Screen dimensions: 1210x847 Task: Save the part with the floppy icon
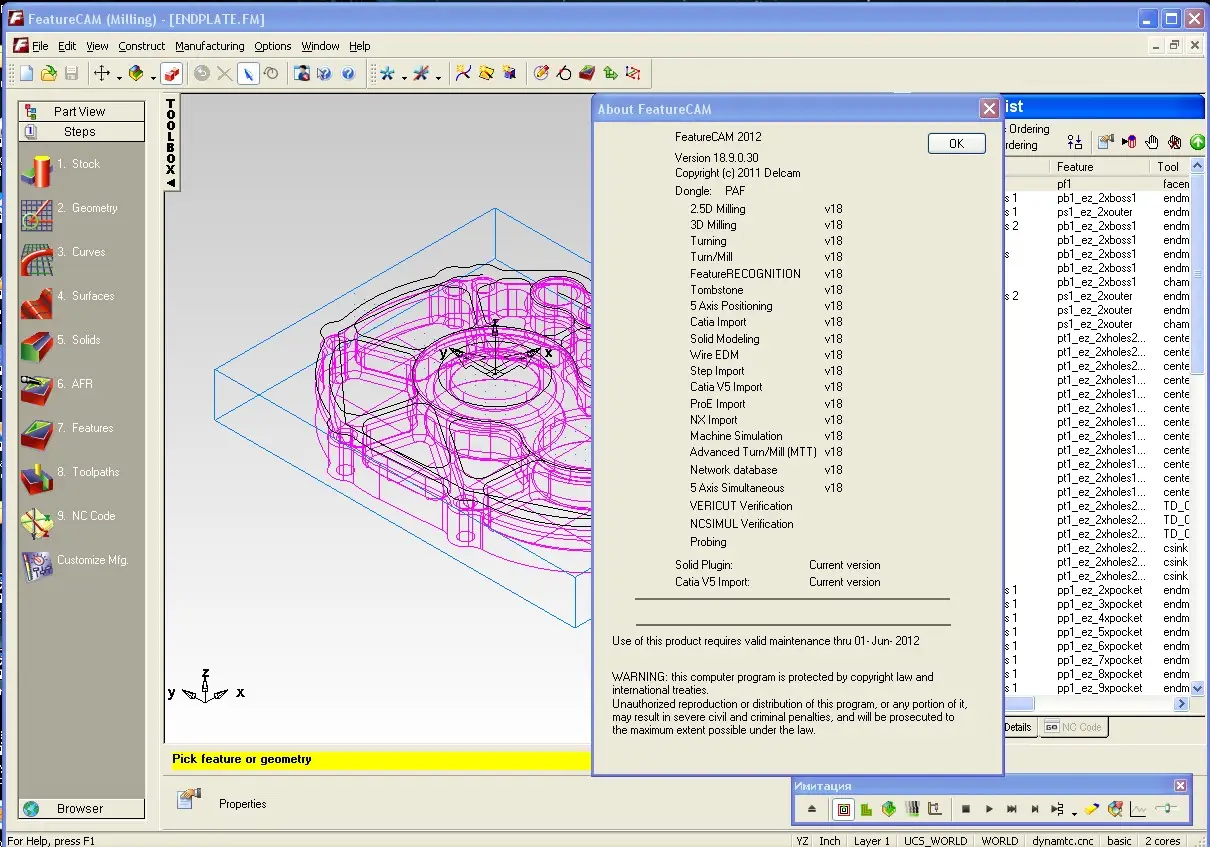click(71, 73)
